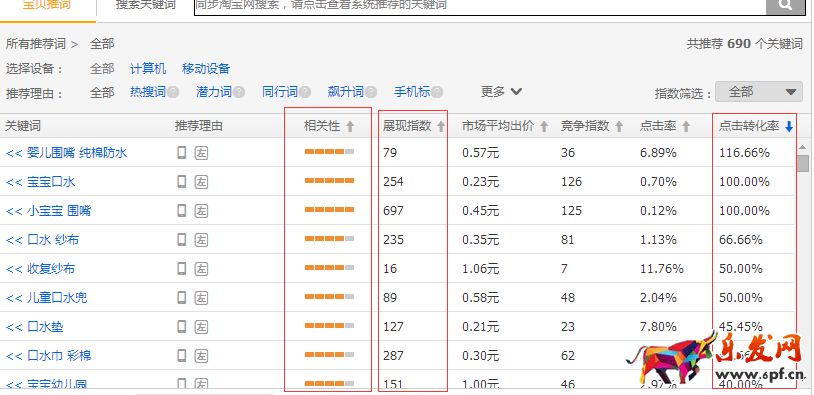Viewport: 814px width, 395px height.
Task: Click 左 badge icon in 儿童口水兜 row
Action: (x=201, y=298)
